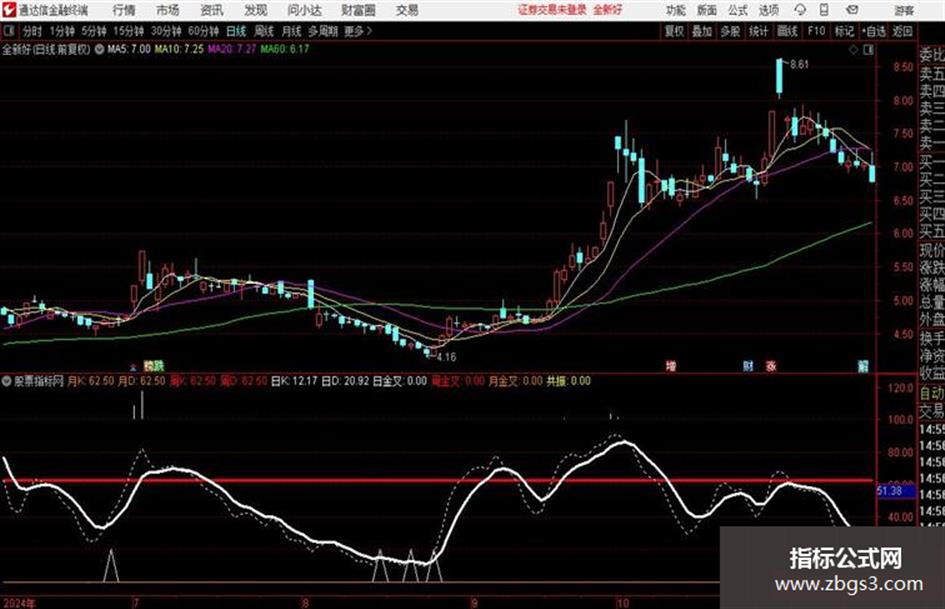Click the diamond icon at chart top-right

point(853,50)
